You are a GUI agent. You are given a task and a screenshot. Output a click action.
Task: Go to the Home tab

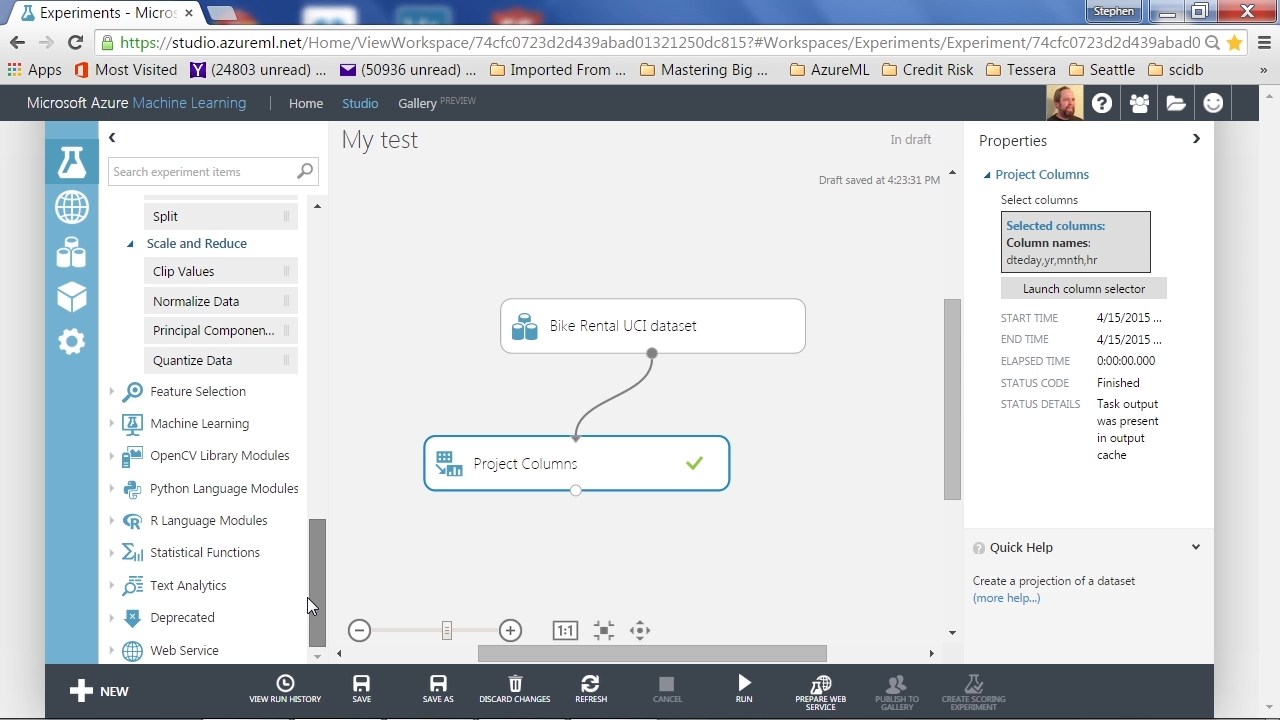point(306,103)
